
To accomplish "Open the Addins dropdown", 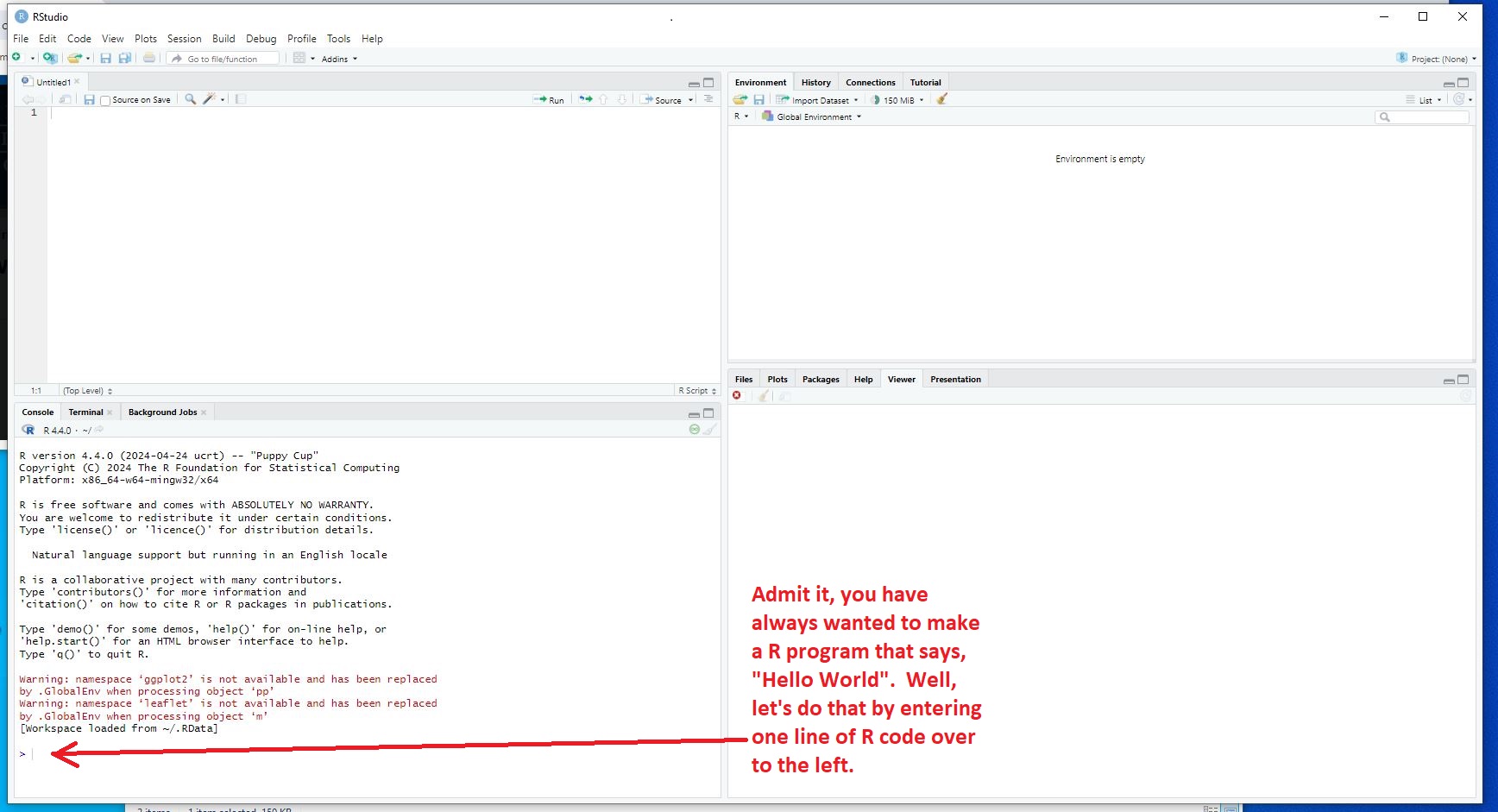I will [338, 59].
